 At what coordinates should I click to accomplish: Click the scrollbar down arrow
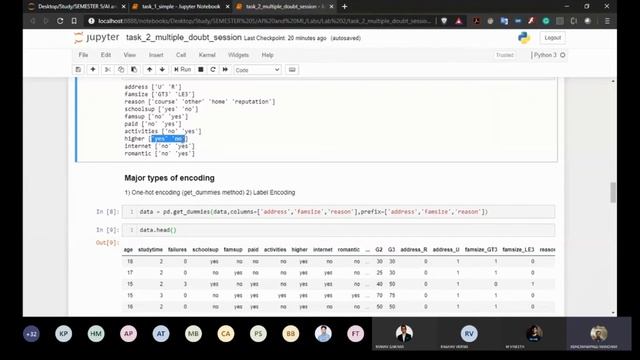click(x=613, y=313)
